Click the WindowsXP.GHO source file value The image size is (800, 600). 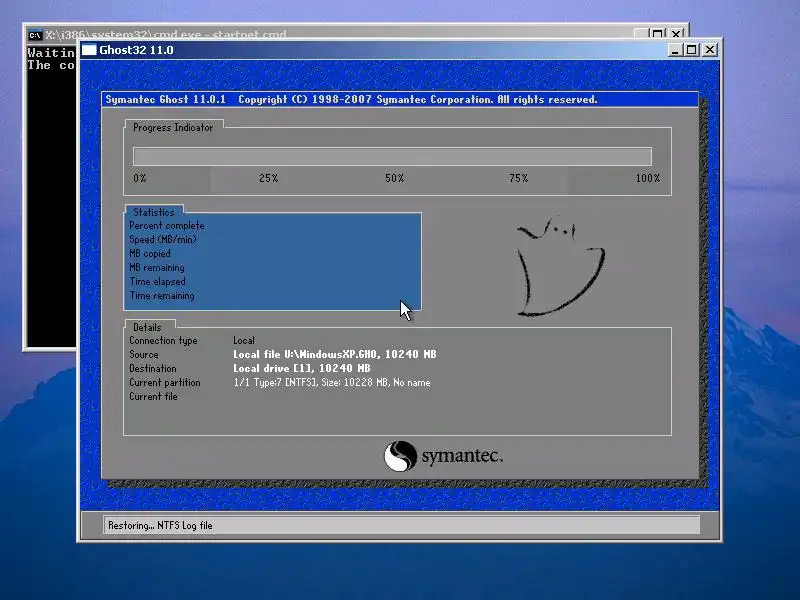pos(335,354)
